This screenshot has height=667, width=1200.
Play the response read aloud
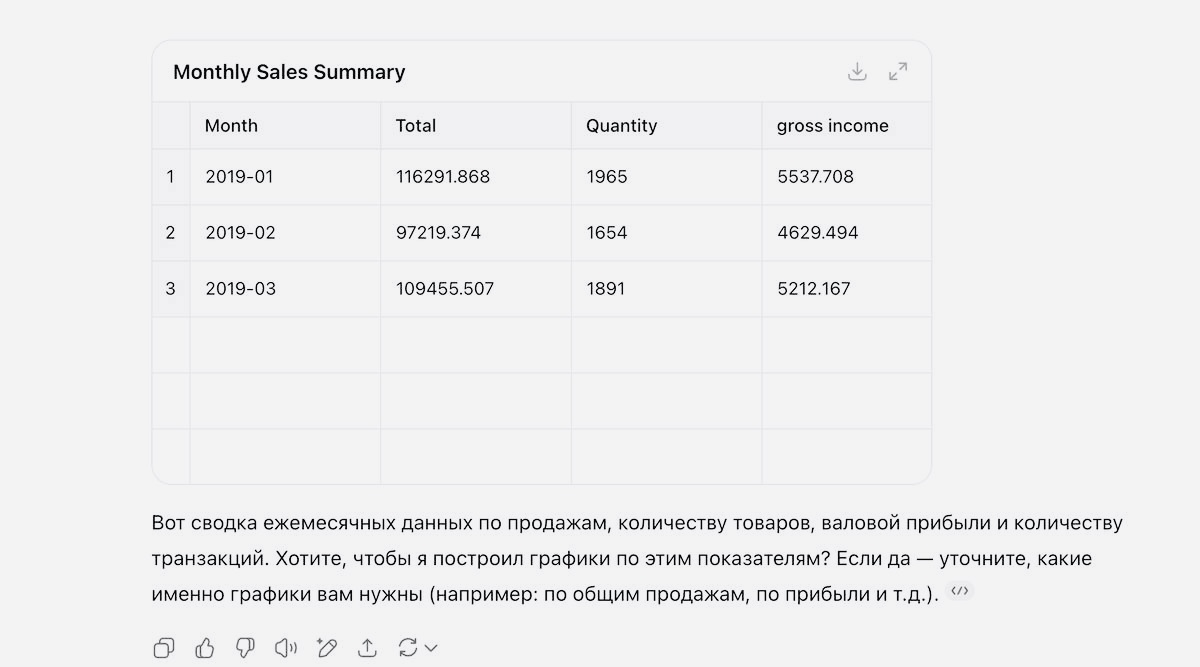click(x=286, y=648)
